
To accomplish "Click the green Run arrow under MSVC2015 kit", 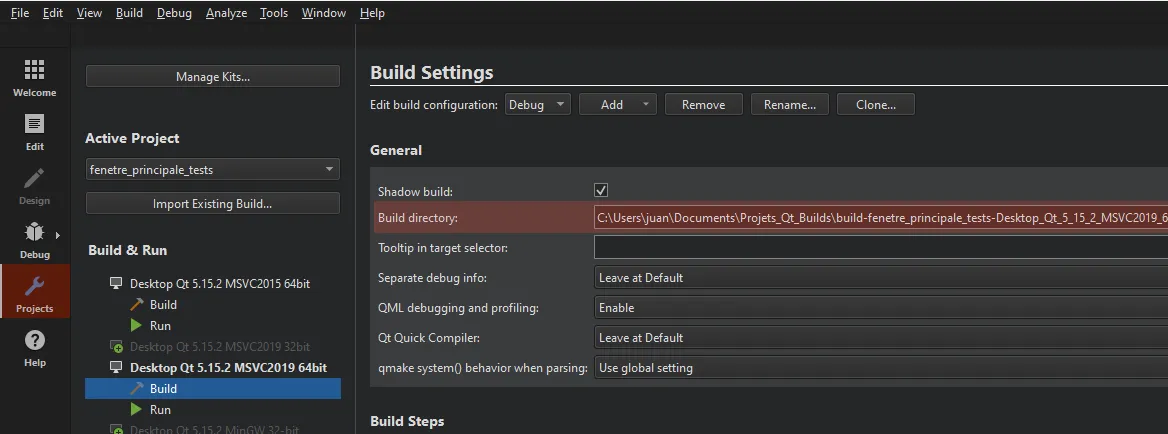I will point(137,326).
